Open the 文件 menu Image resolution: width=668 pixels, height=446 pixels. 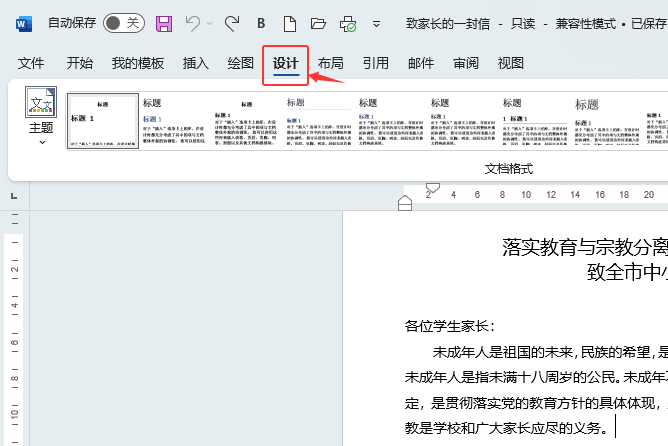pos(31,63)
